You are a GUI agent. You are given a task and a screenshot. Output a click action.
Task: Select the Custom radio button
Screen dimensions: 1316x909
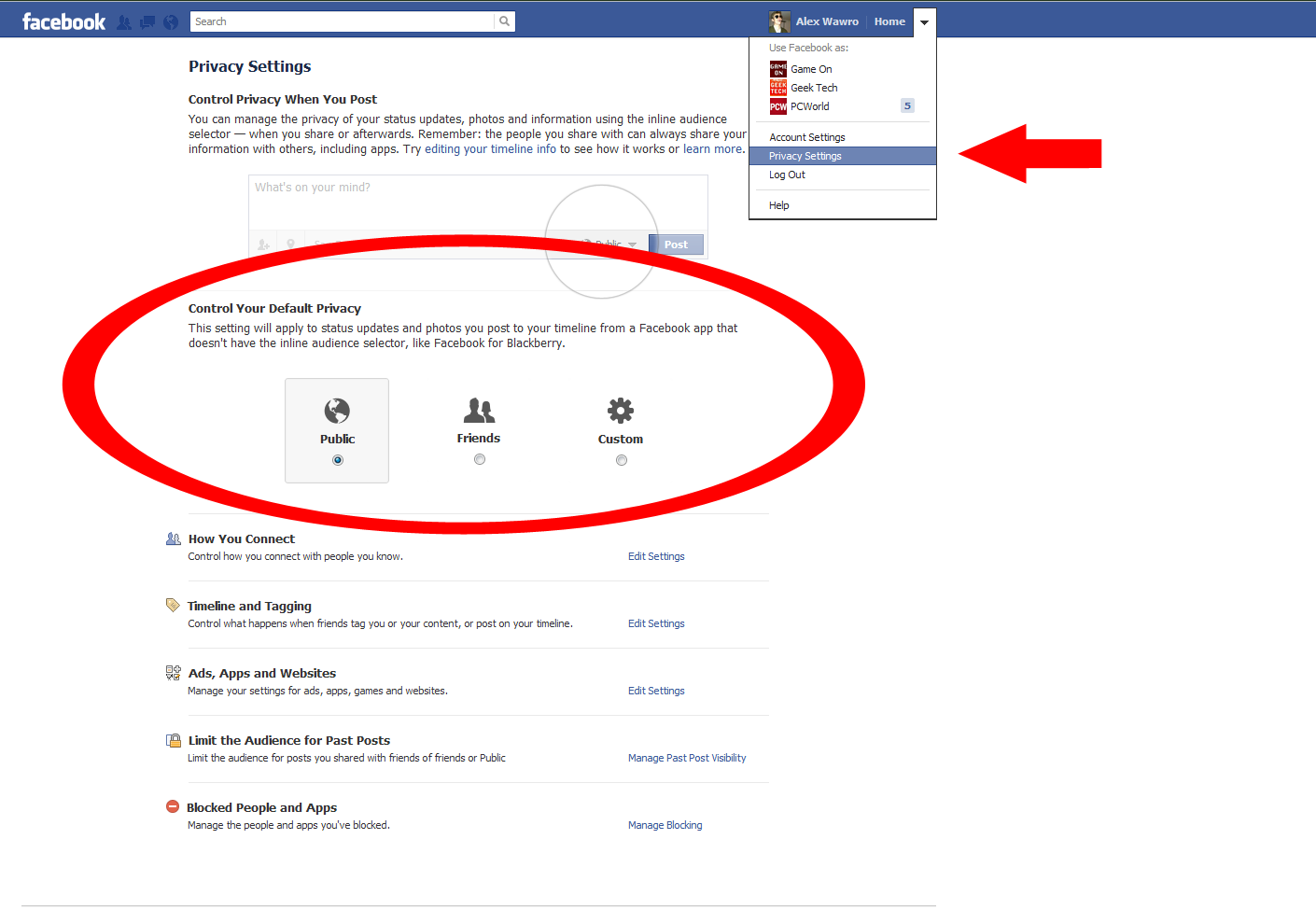click(x=622, y=460)
